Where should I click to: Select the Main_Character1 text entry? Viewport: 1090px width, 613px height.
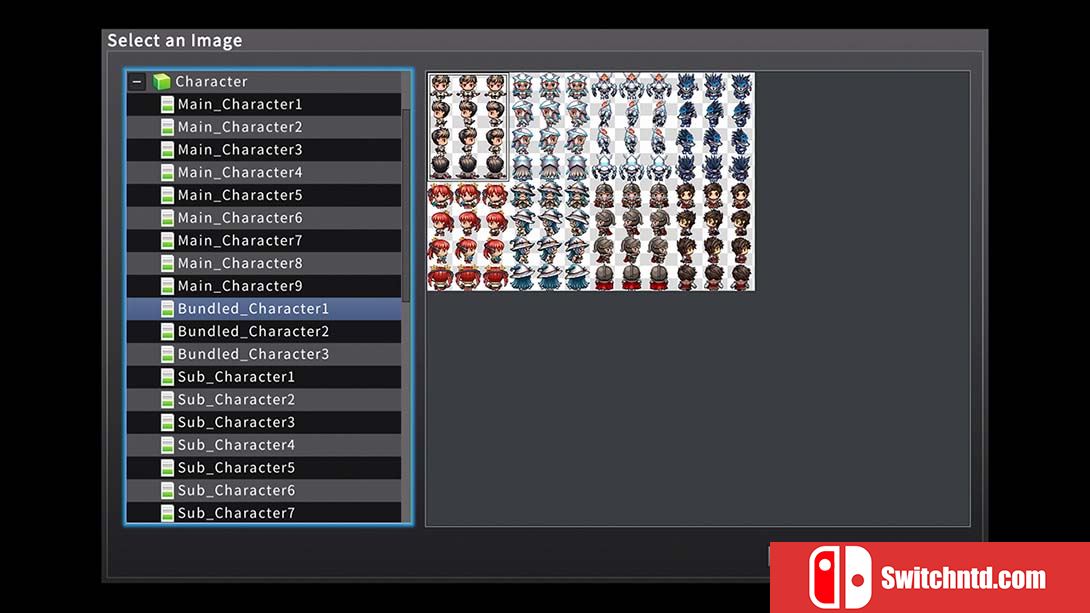coord(240,104)
